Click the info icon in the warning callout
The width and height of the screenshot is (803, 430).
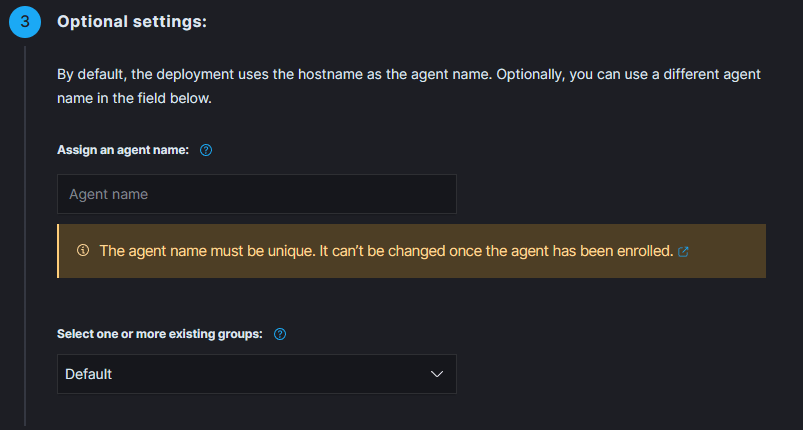[x=83, y=250]
